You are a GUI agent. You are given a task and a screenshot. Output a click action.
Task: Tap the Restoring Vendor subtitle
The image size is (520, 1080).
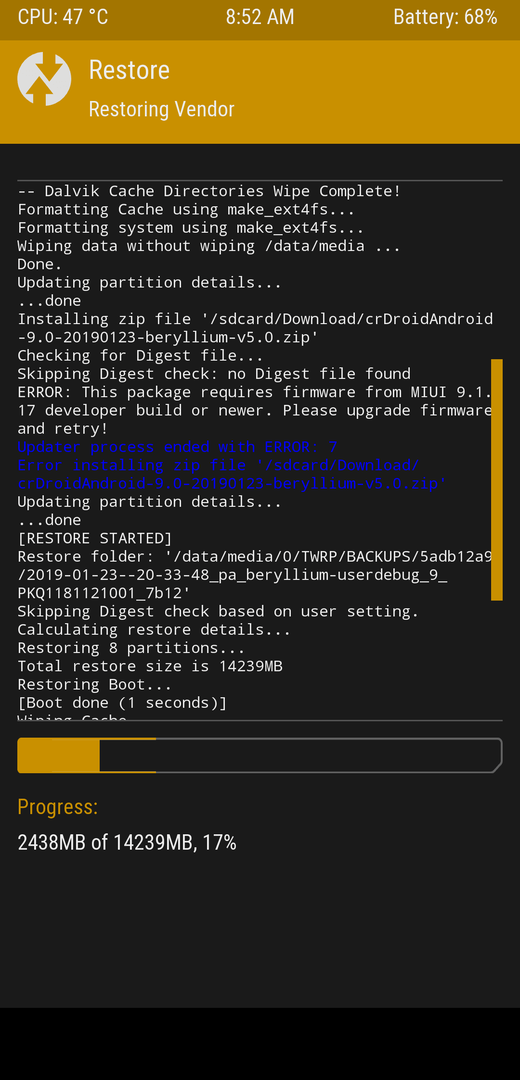(x=161, y=110)
